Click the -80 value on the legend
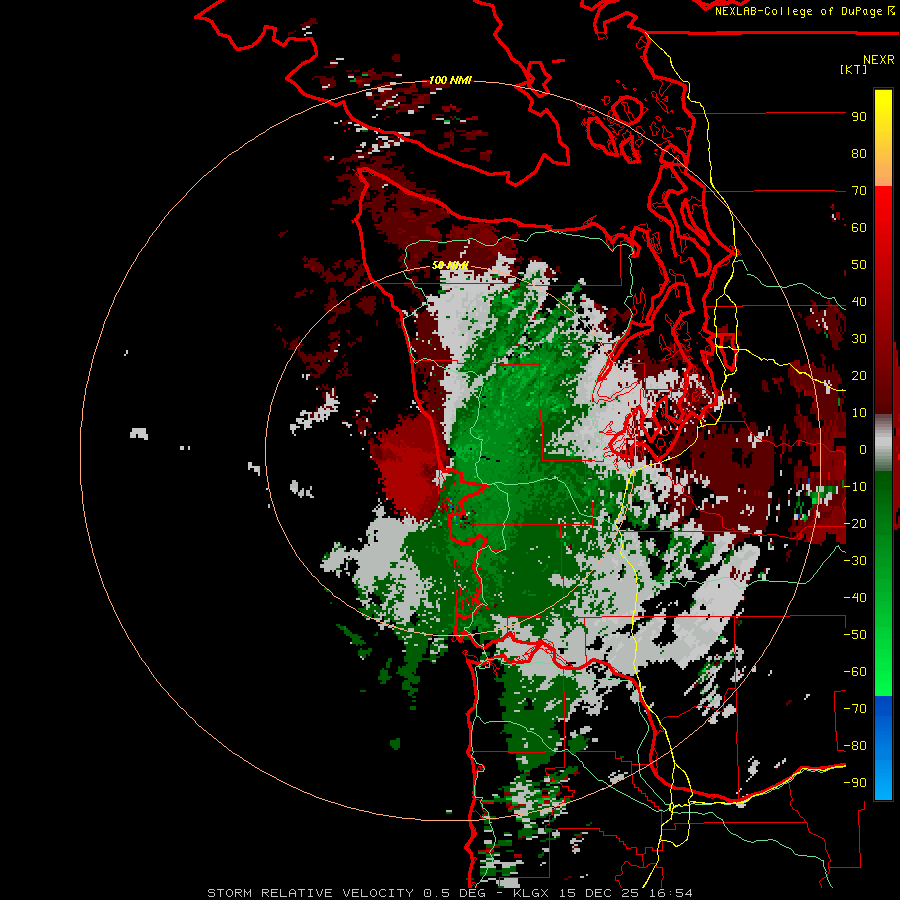The height and width of the screenshot is (900, 900). (x=855, y=746)
